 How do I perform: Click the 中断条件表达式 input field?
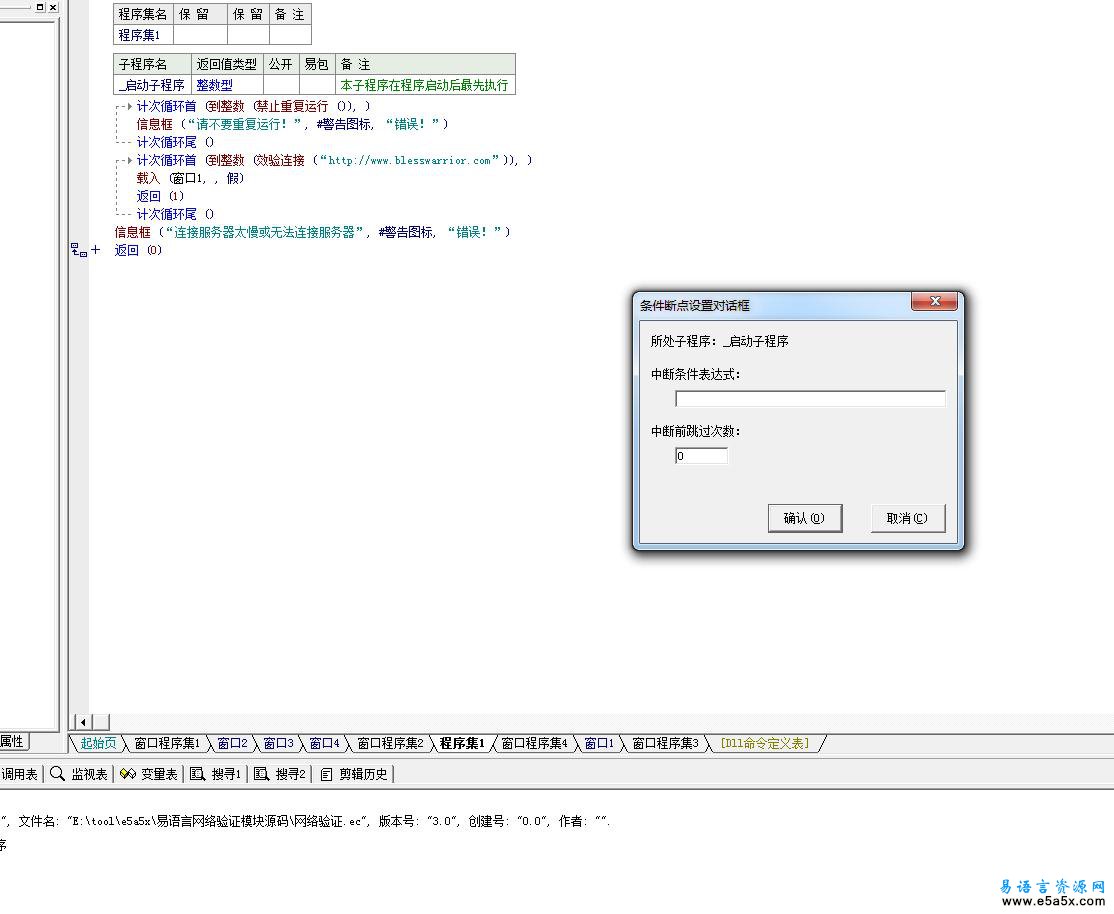(810, 399)
